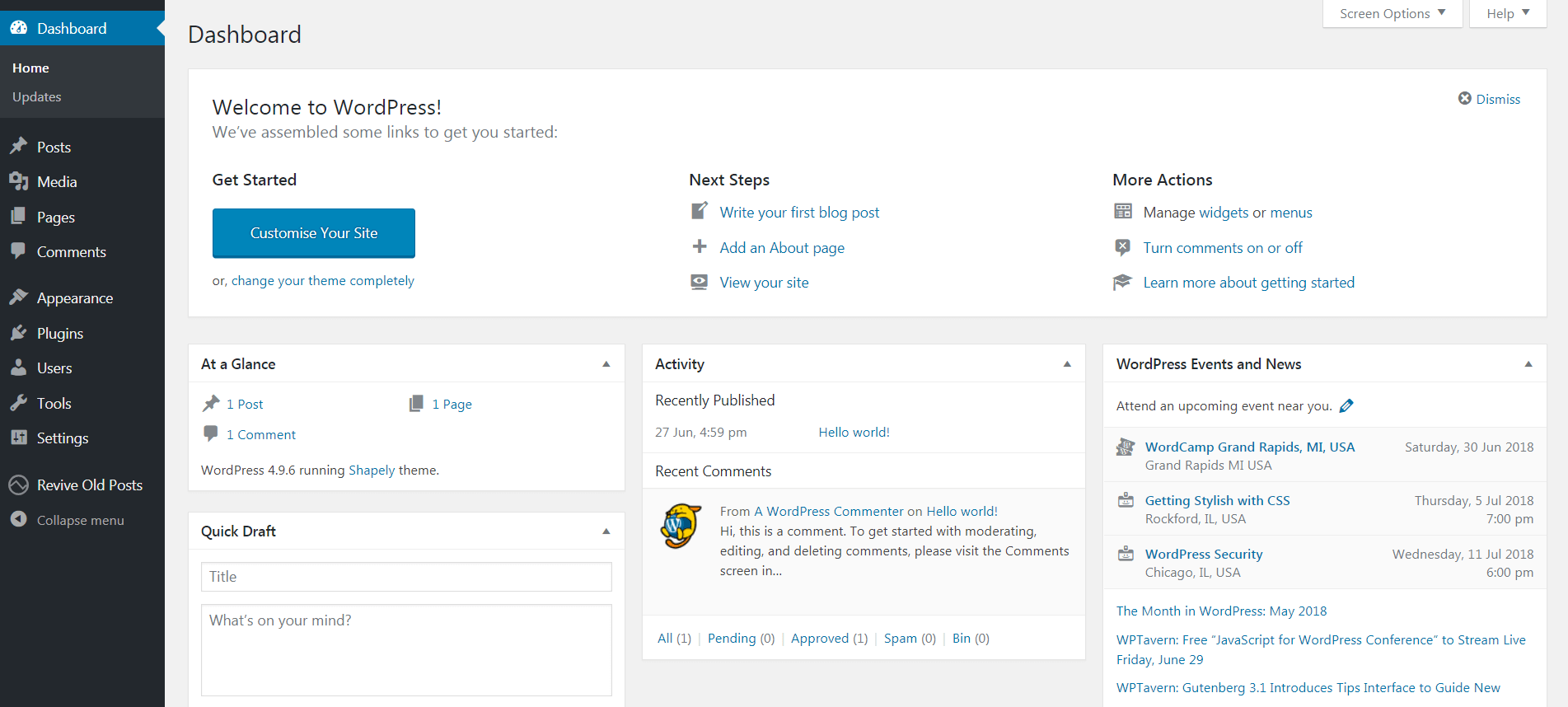Open The Month in WordPress: May 2018
Image resolution: width=1568 pixels, height=707 pixels.
point(1221,611)
